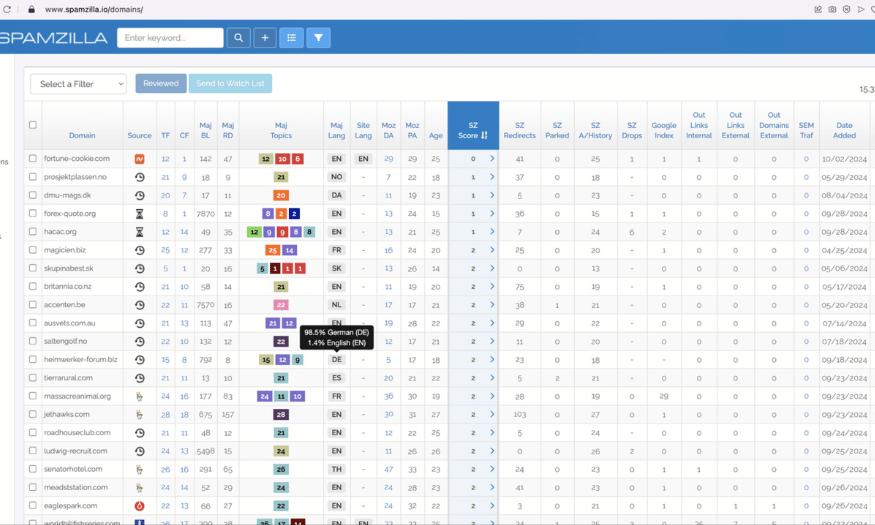
Task: Click the pink 22 topic badge for accenten.be
Action: click(281, 305)
